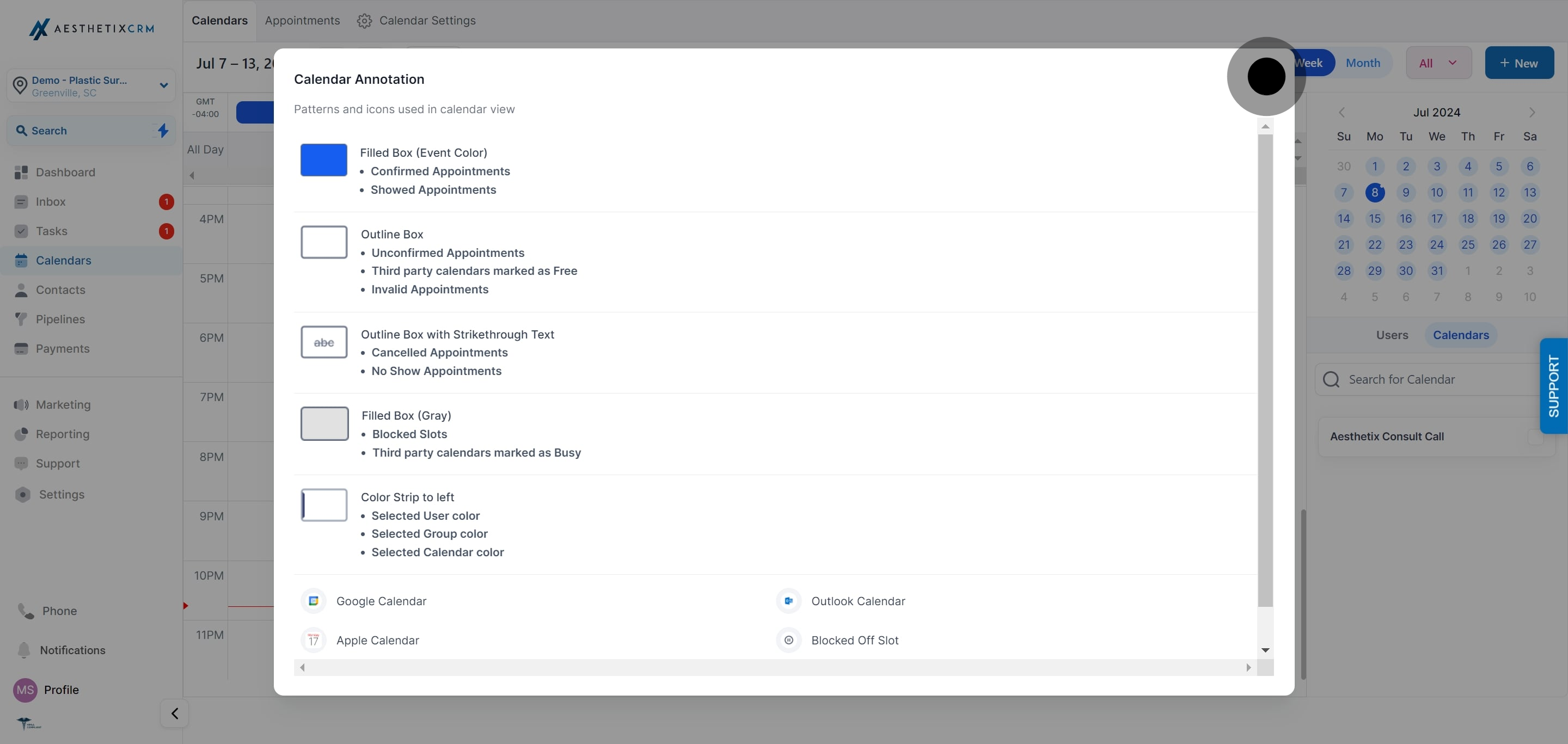Open the SUPPORT side button

tap(1553, 386)
